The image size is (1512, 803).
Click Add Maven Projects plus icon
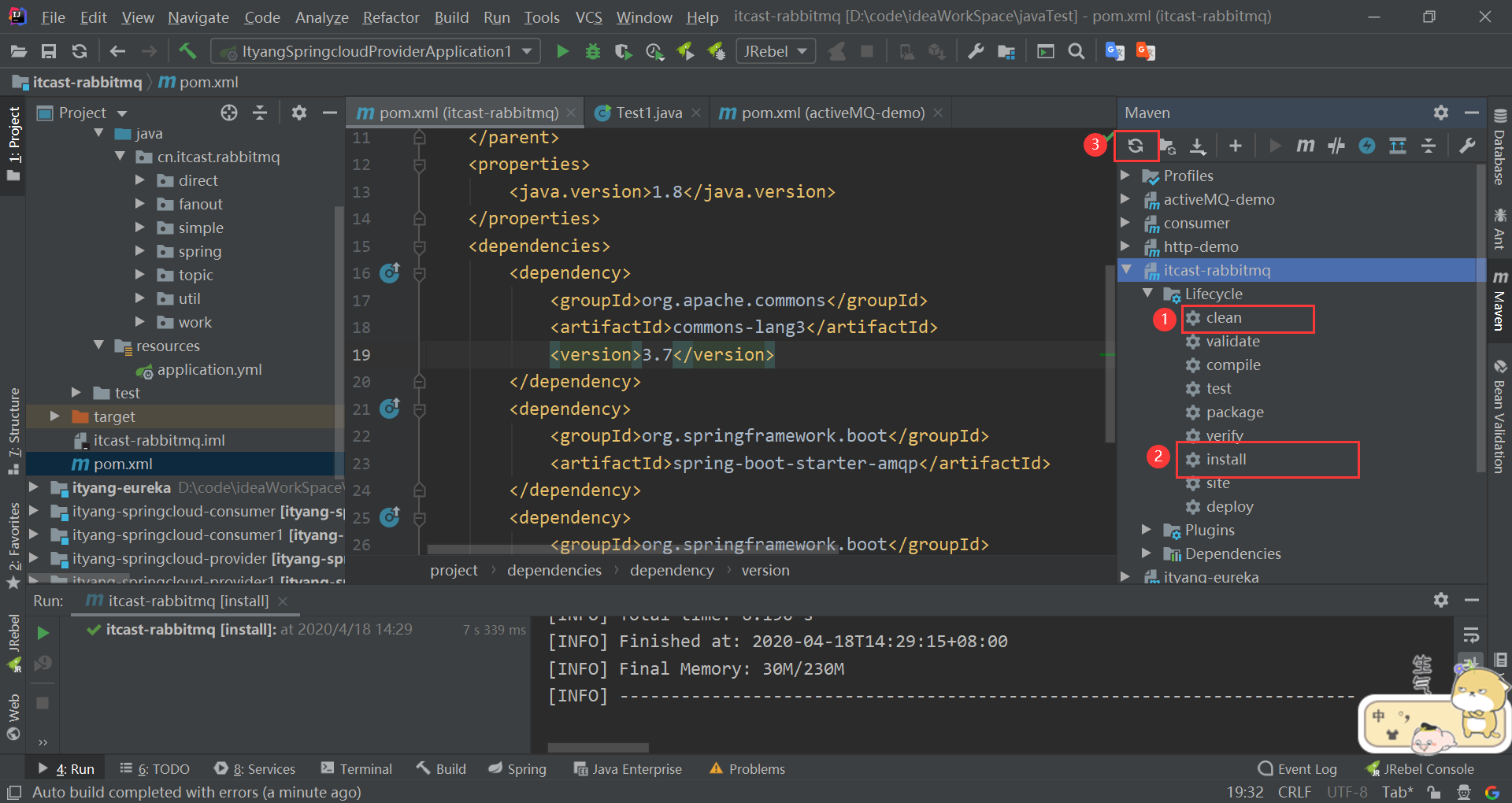coord(1236,146)
